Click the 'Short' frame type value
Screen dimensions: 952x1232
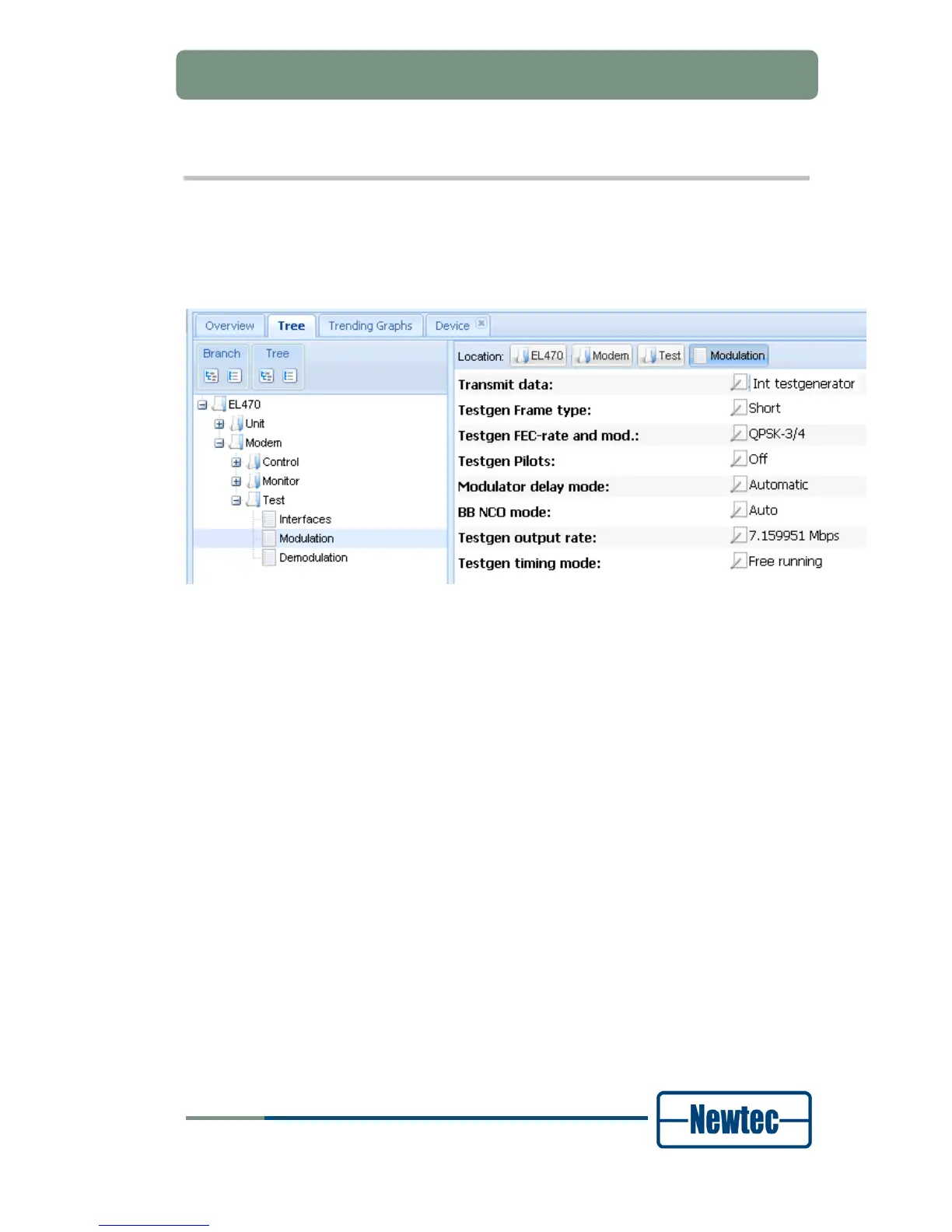[x=765, y=408]
